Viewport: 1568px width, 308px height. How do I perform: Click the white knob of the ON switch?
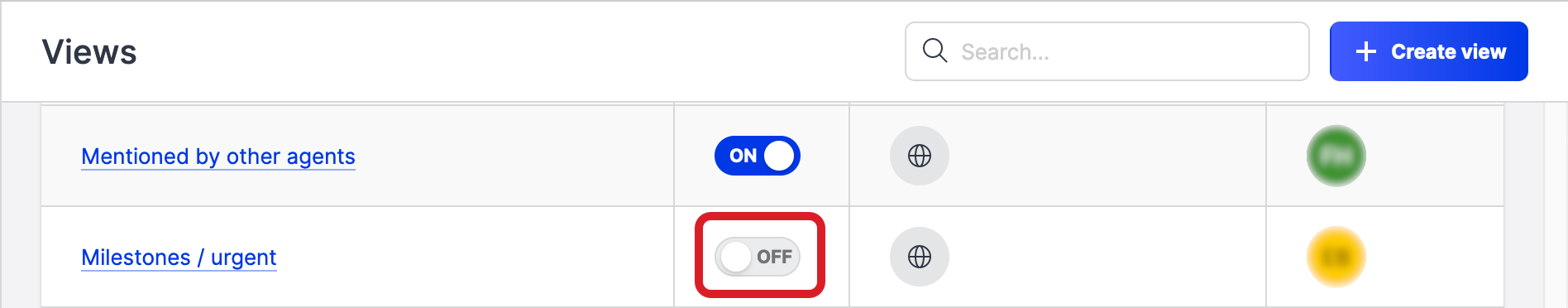779,156
